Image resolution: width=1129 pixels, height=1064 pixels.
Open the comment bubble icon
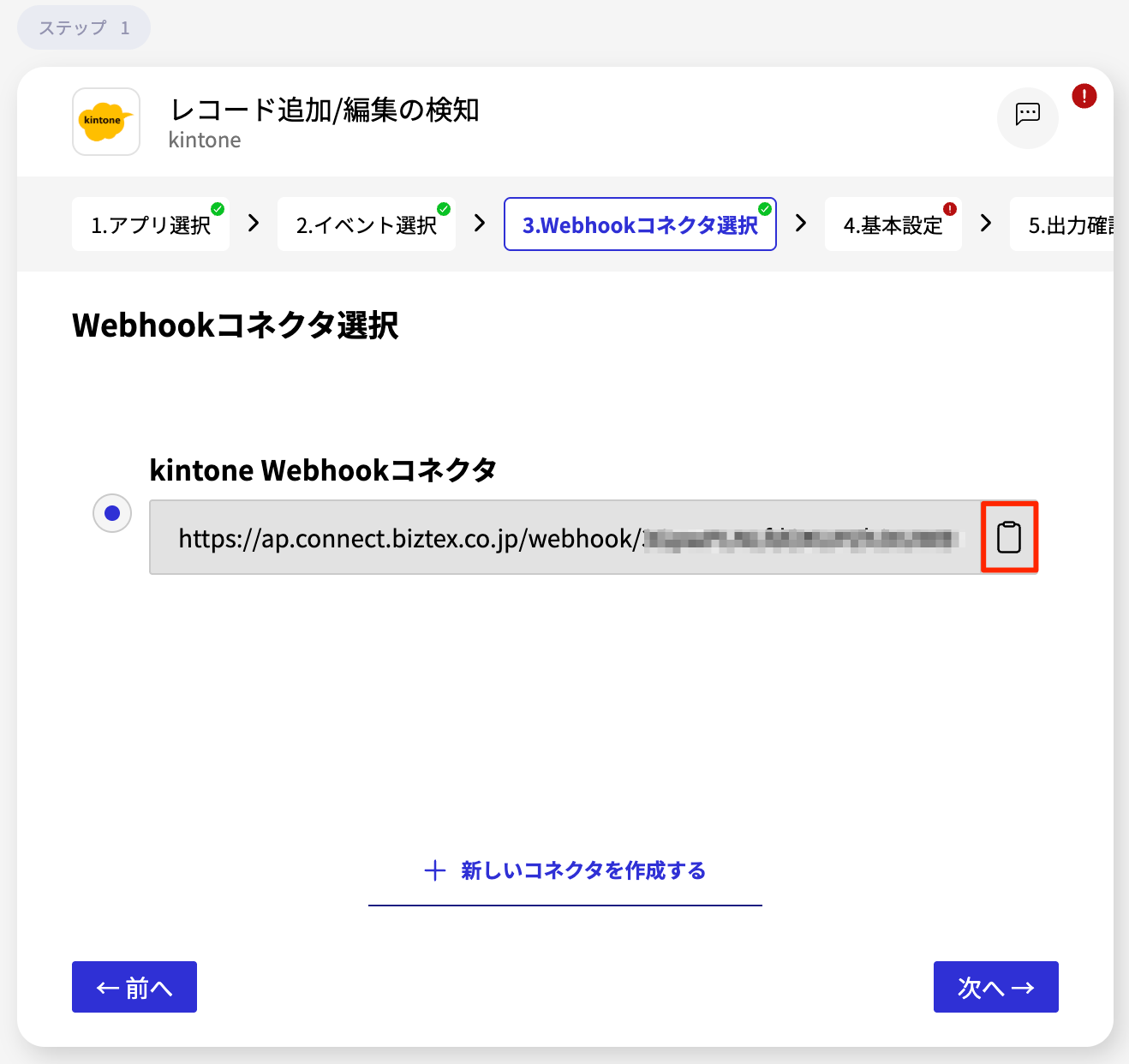(x=1027, y=118)
